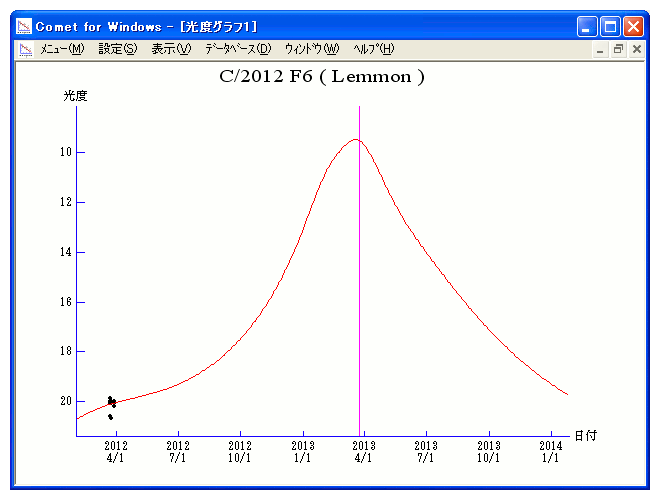Click the 日付 axis label
The image size is (660, 500).
coord(585,436)
